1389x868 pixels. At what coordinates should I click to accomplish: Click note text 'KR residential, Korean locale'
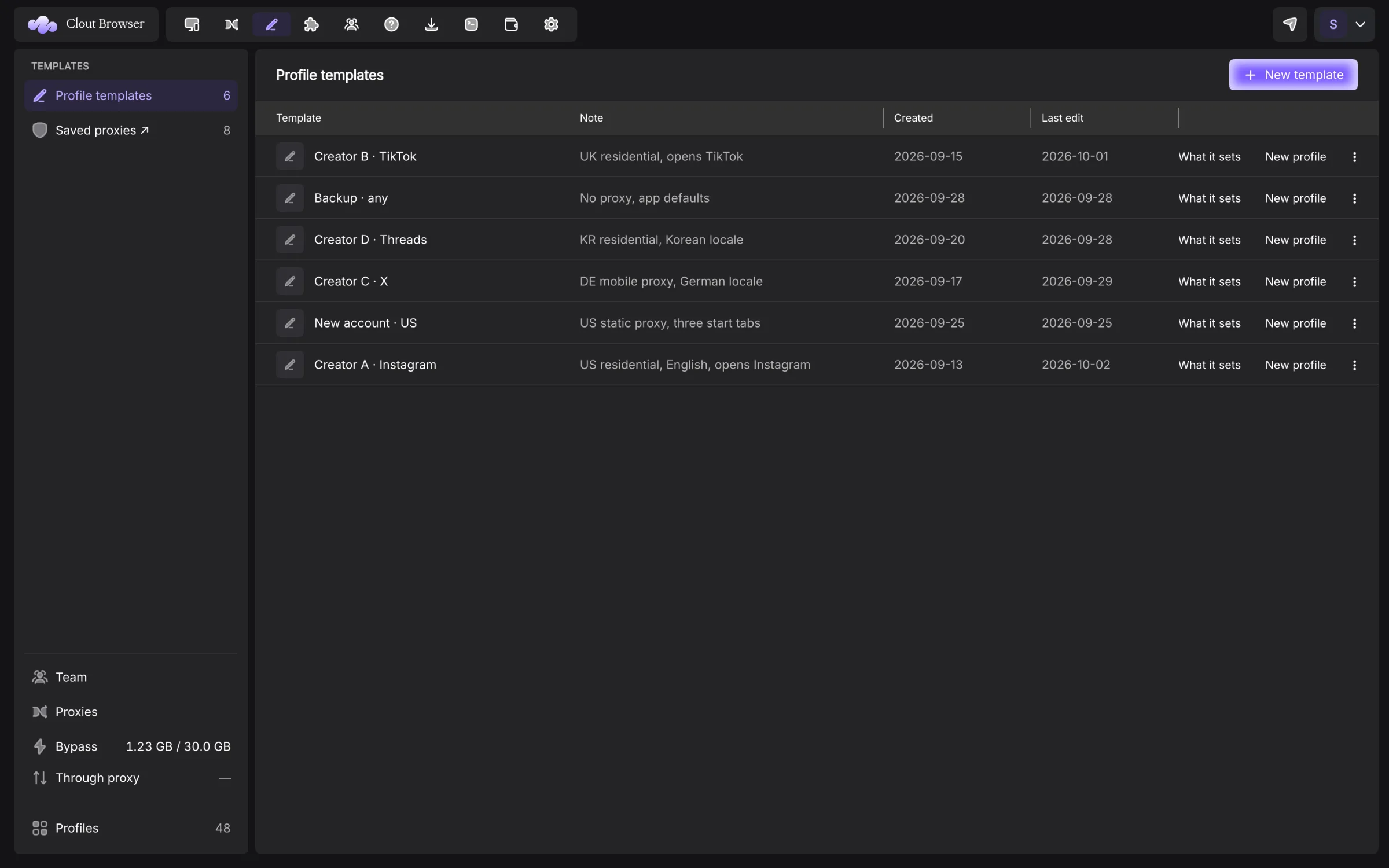662,240
